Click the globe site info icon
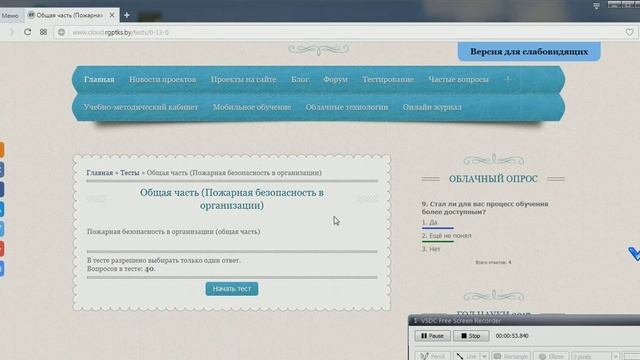Image resolution: width=640 pixels, height=360 pixels. 61,32
